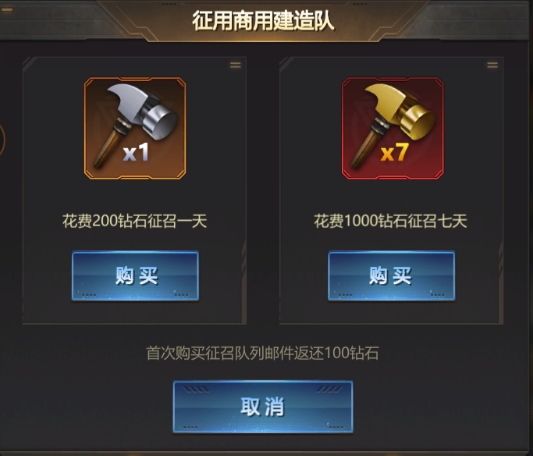Click the left card's corner lines icon
This screenshot has height=456, width=533.
[x=235, y=65]
